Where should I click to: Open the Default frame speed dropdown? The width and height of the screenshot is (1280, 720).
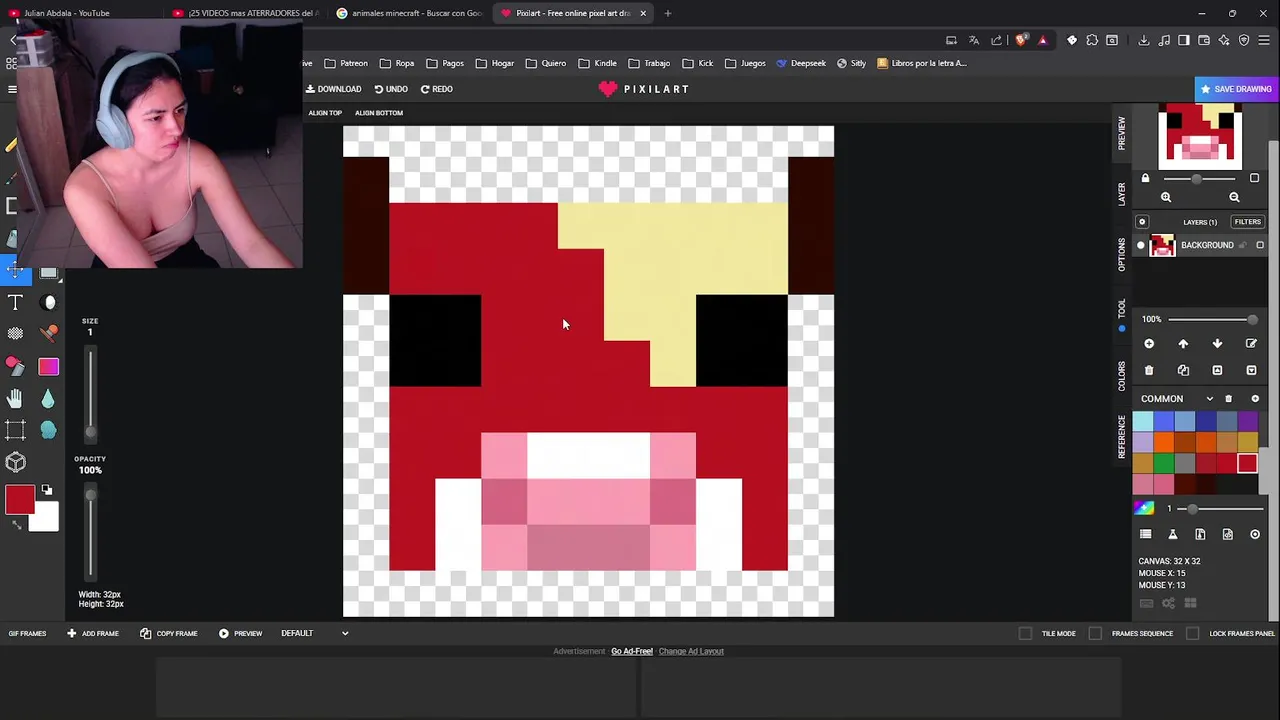[315, 633]
